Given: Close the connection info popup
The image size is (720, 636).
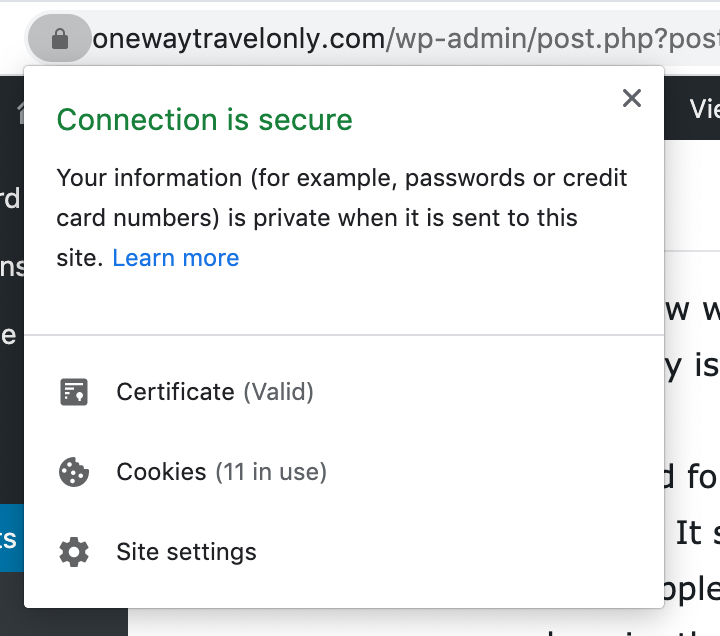Looking at the screenshot, I should (x=631, y=98).
